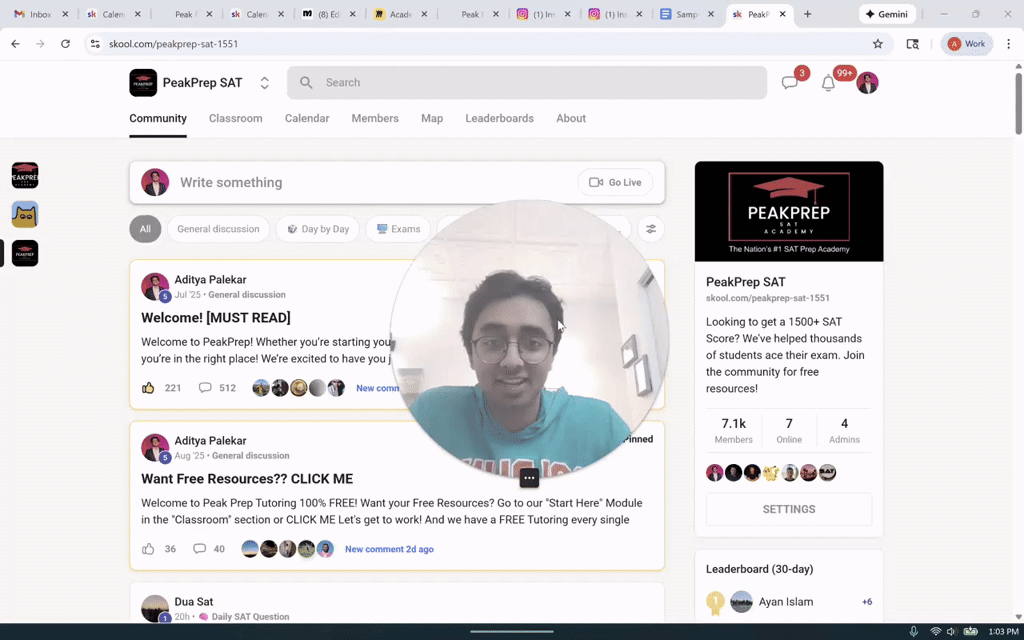View site information icon in address bar
This screenshot has width=1024, height=640.
pyautogui.click(x=95, y=44)
